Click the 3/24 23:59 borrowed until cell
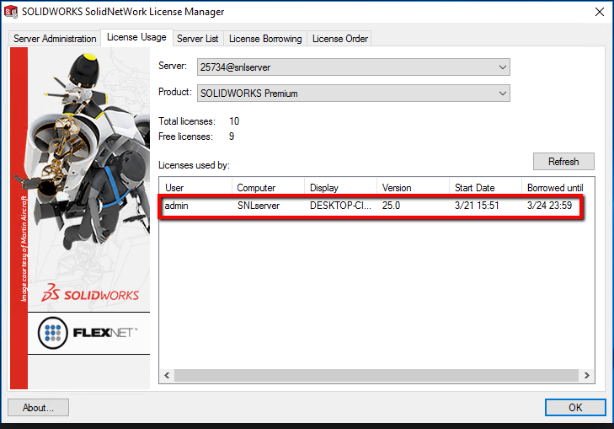Image resolution: width=614 pixels, height=429 pixels. tap(549, 205)
